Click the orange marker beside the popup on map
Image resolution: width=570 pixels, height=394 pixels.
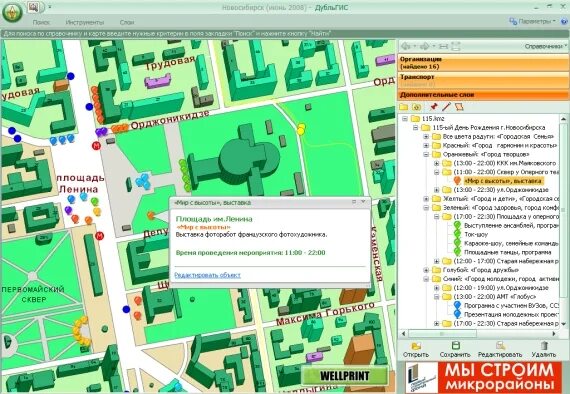tap(151, 216)
